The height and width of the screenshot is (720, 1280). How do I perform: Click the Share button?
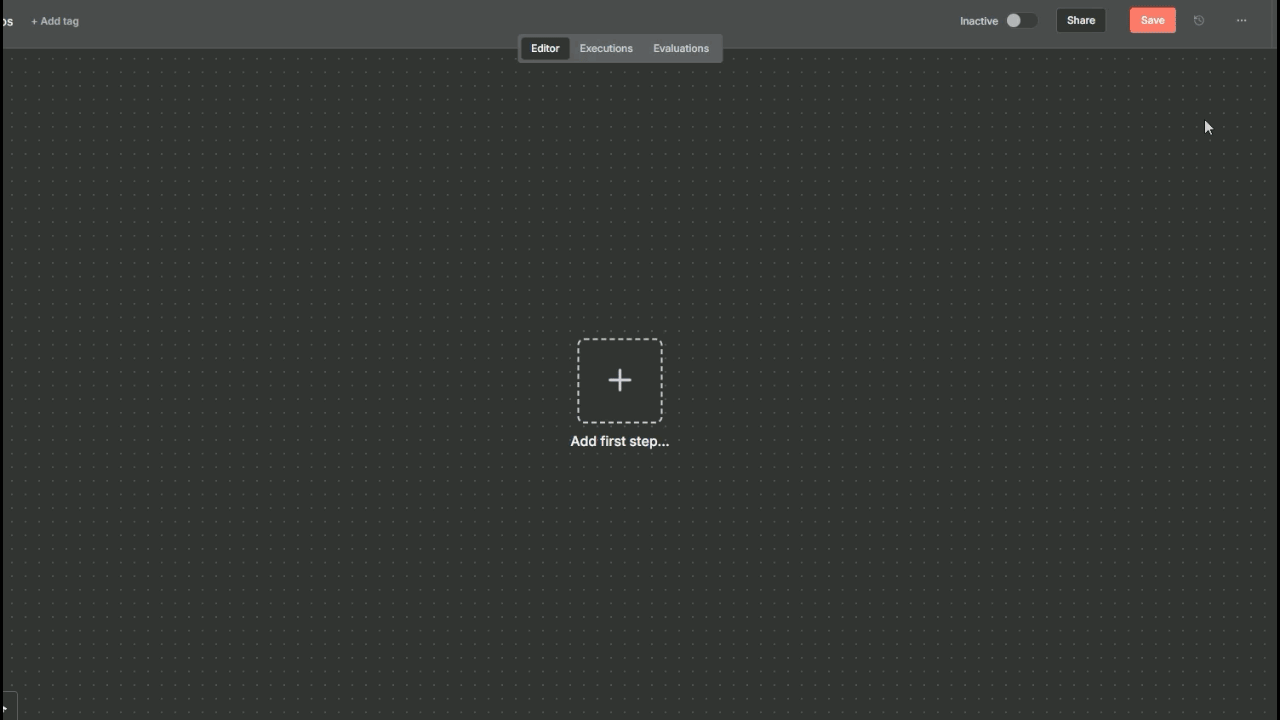[1080, 21]
